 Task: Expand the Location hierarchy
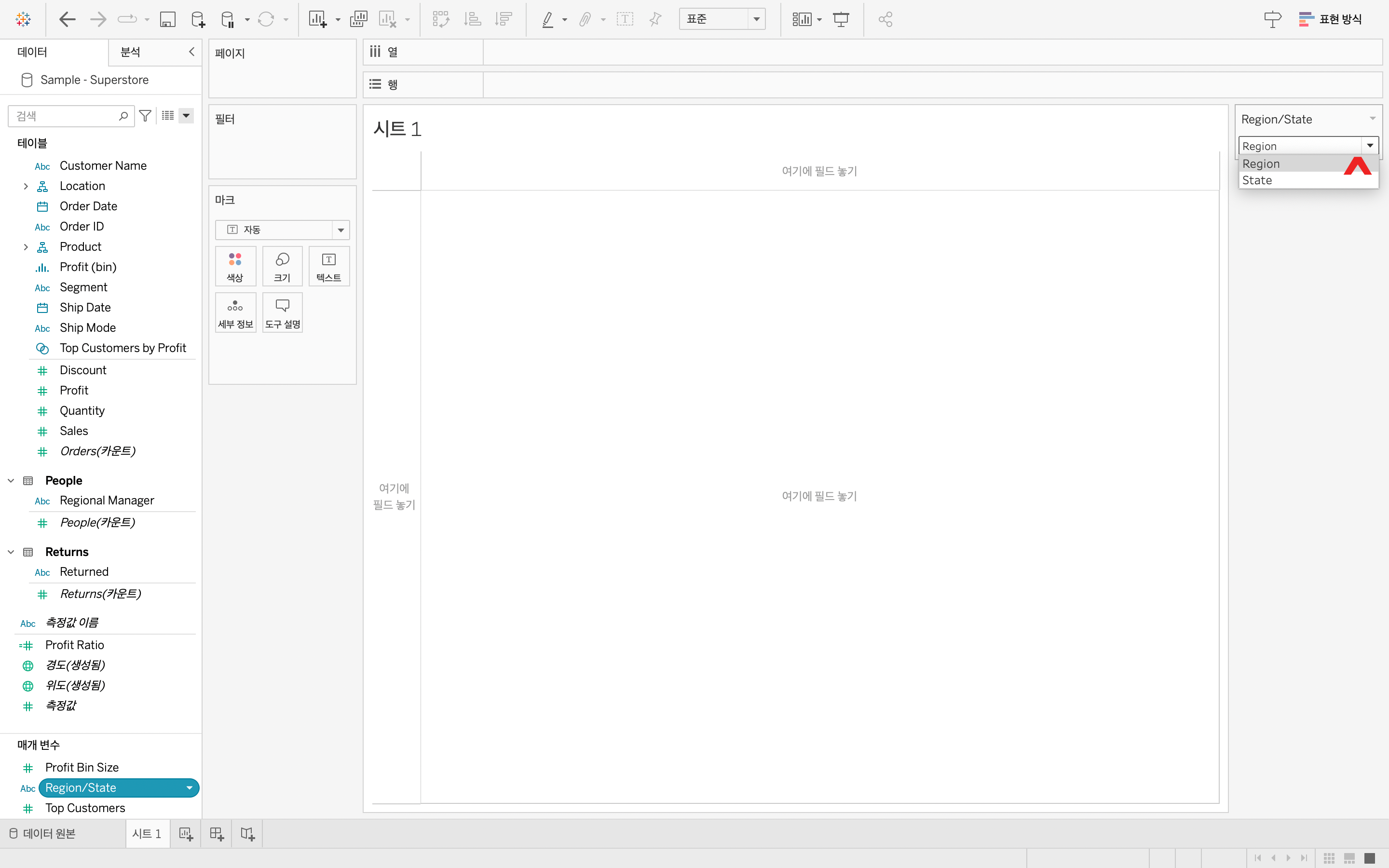pos(25,186)
